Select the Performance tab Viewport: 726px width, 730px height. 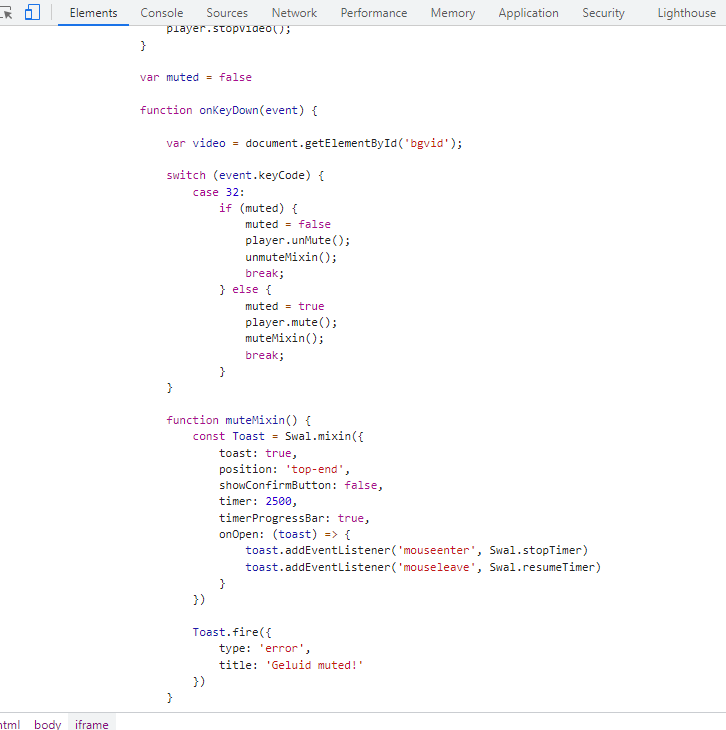[373, 13]
